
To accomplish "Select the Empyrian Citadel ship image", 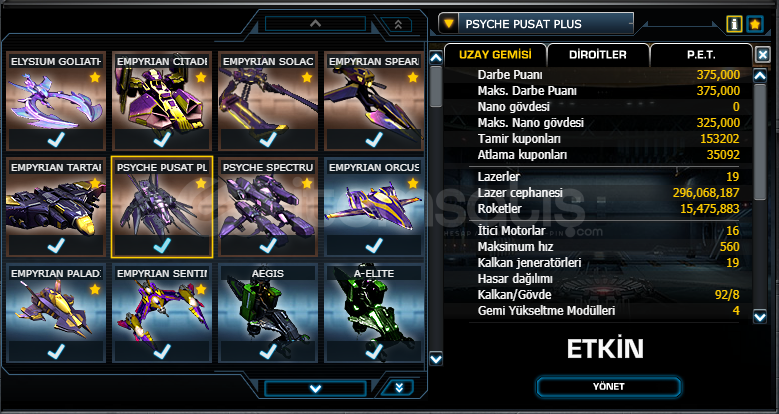I will point(162,98).
